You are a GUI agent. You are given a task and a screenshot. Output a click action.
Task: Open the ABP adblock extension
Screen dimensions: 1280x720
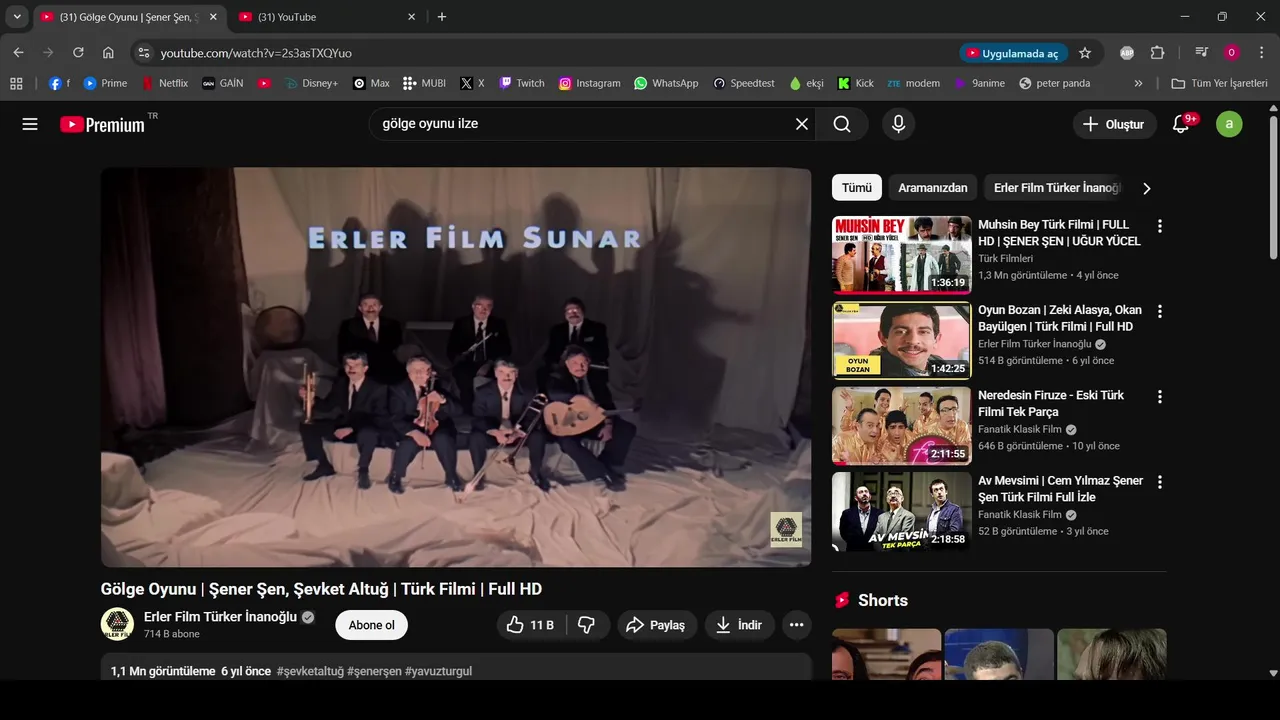click(1127, 53)
